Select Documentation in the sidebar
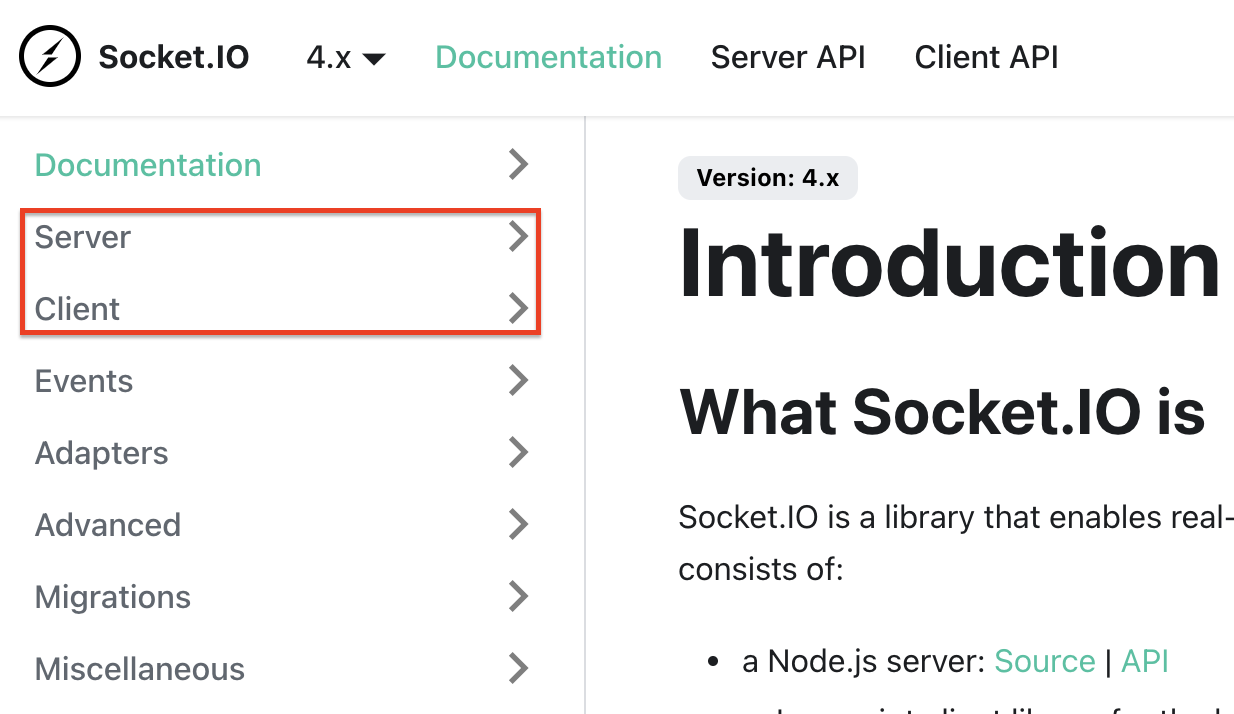 pyautogui.click(x=148, y=165)
